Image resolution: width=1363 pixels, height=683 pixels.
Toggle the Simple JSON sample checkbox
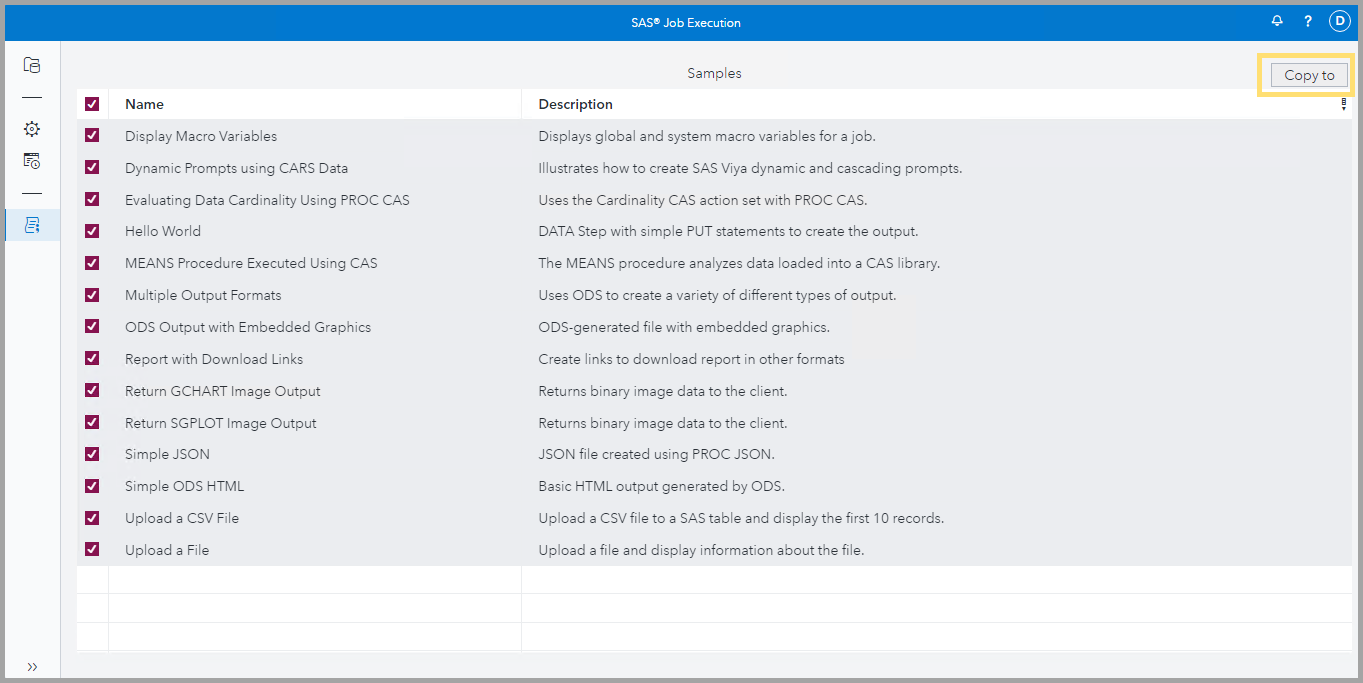point(91,453)
